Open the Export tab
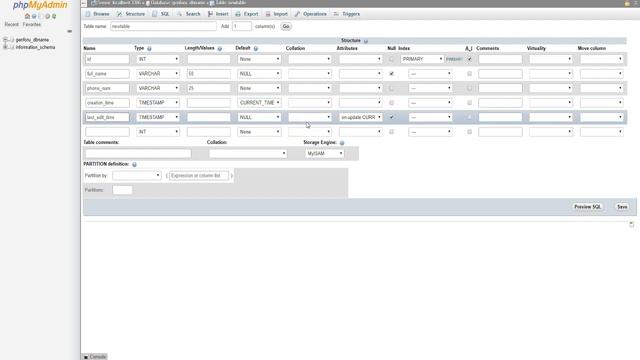 coord(247,14)
